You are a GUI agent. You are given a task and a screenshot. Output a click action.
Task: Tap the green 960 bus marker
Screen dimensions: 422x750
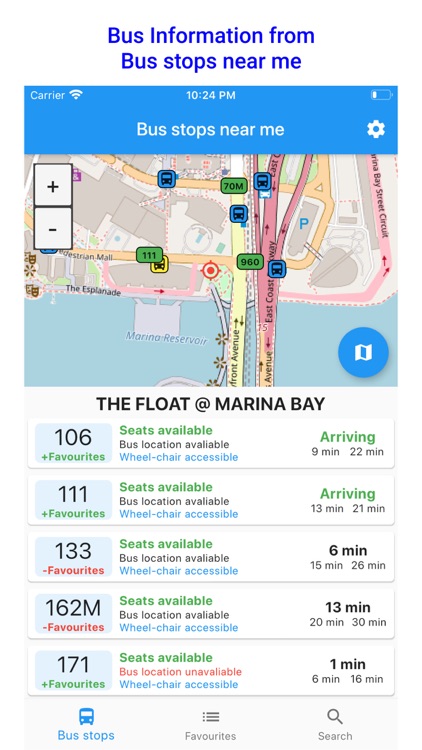(x=250, y=262)
